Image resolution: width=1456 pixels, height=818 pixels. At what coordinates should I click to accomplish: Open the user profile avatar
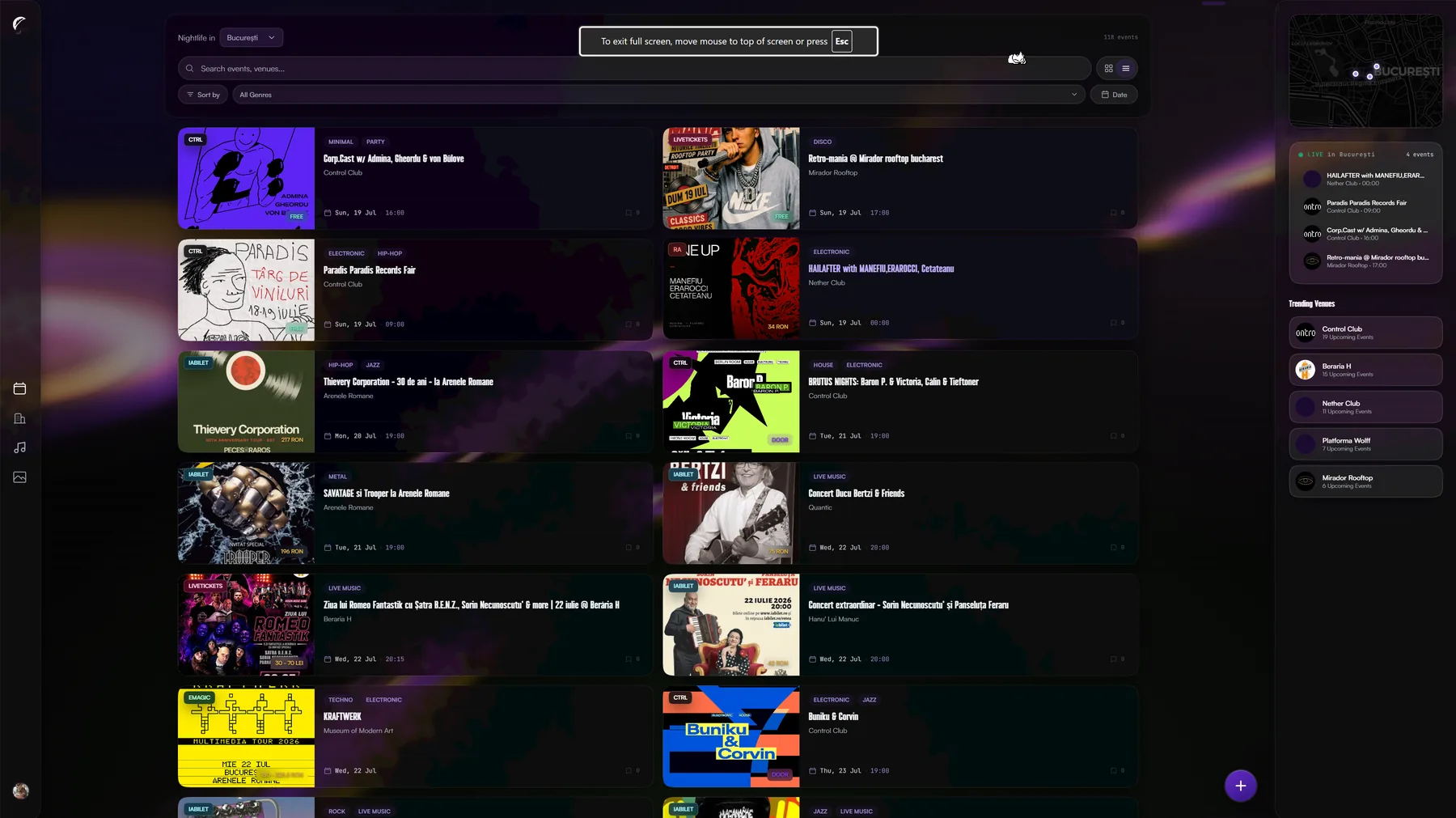[x=21, y=791]
